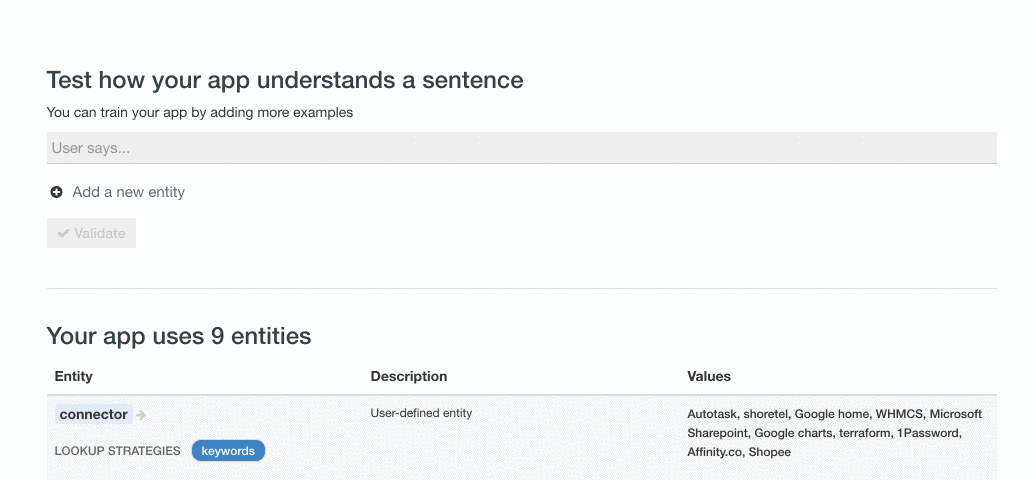Click the Test how your app understands heading
Image resolution: width=1033 pixels, height=480 pixels.
(x=285, y=80)
